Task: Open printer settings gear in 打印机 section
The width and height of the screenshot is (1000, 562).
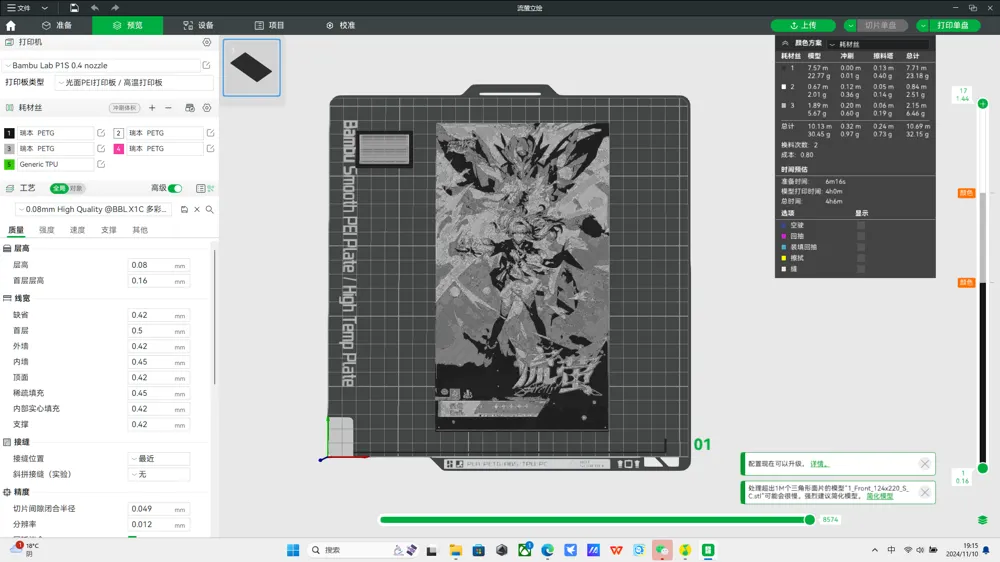Action: (207, 42)
